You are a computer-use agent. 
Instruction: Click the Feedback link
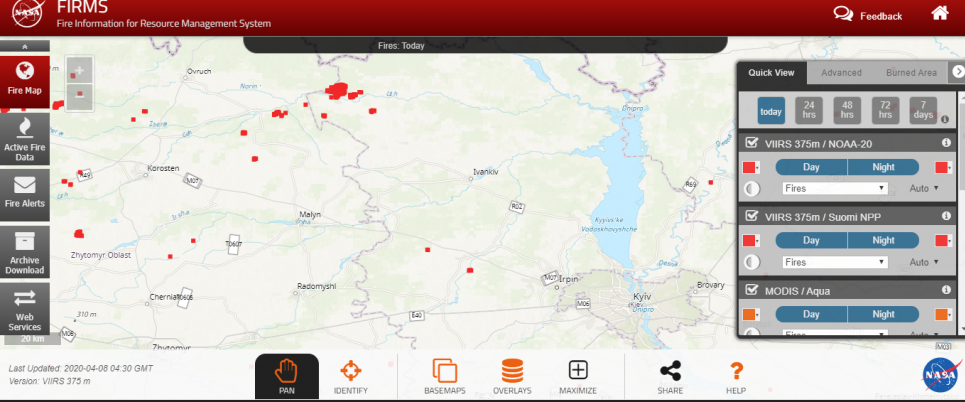point(868,15)
